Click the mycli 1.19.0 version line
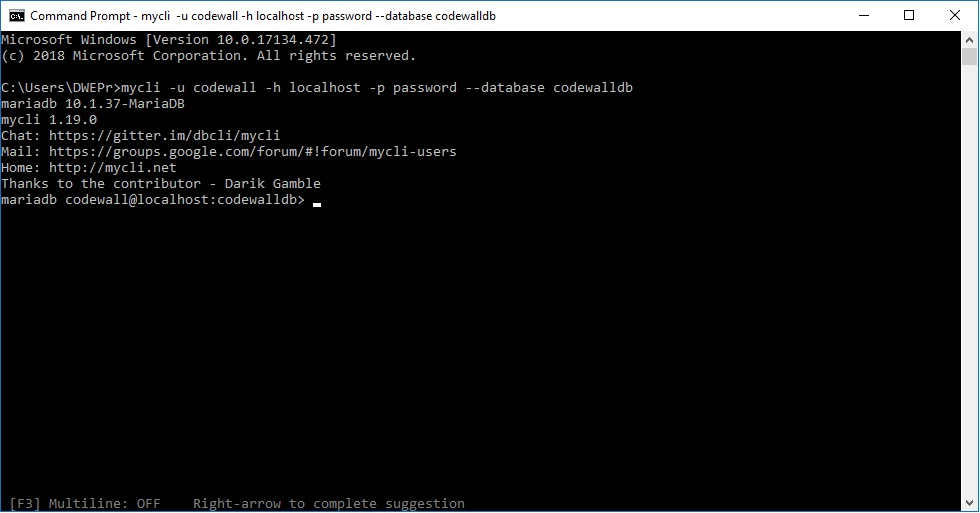980x513 pixels. (x=49, y=119)
